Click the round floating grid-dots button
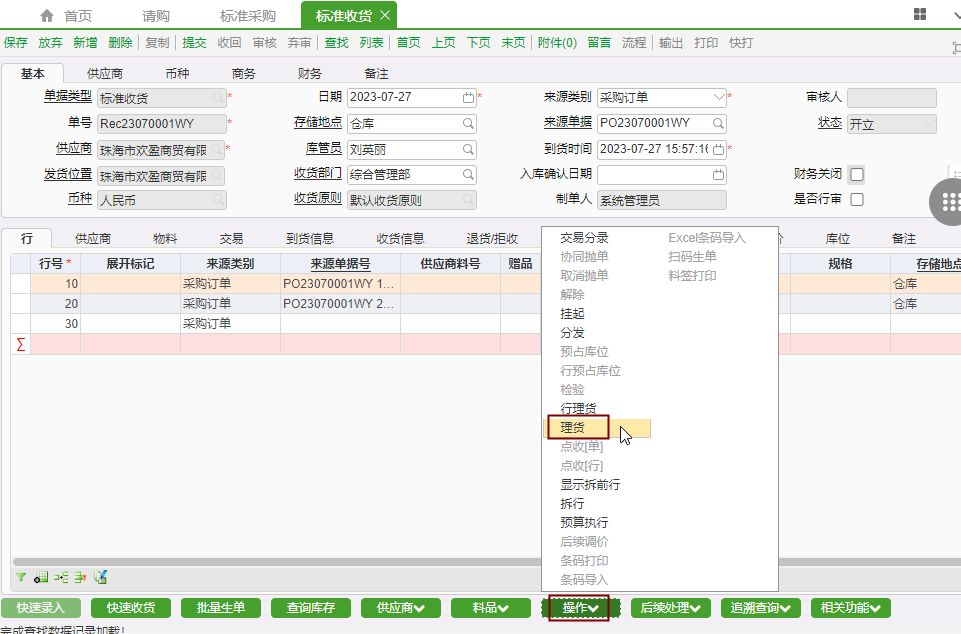Image resolution: width=961 pixels, height=634 pixels. (x=946, y=202)
